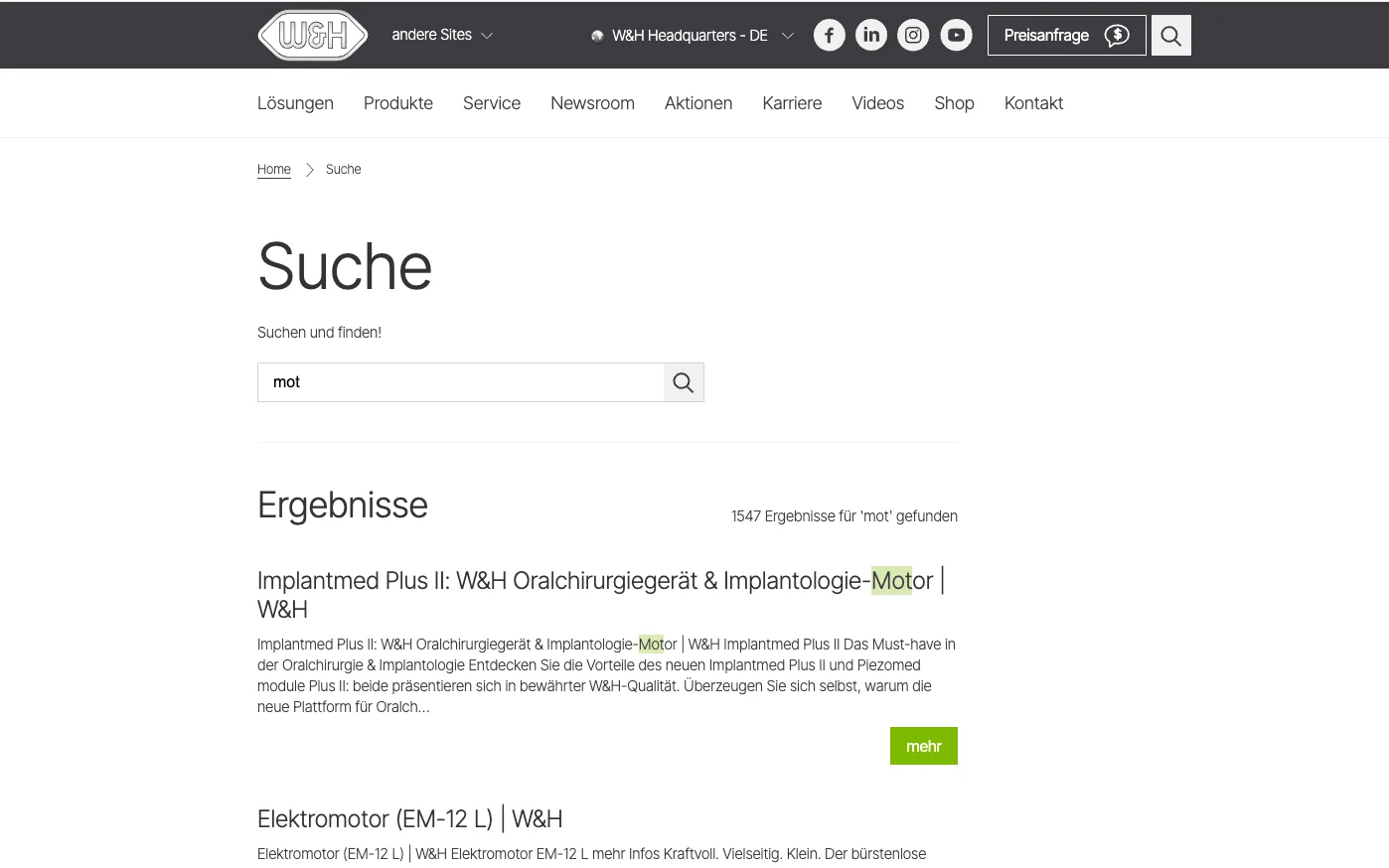Open W&H Instagram page icon

click(913, 35)
